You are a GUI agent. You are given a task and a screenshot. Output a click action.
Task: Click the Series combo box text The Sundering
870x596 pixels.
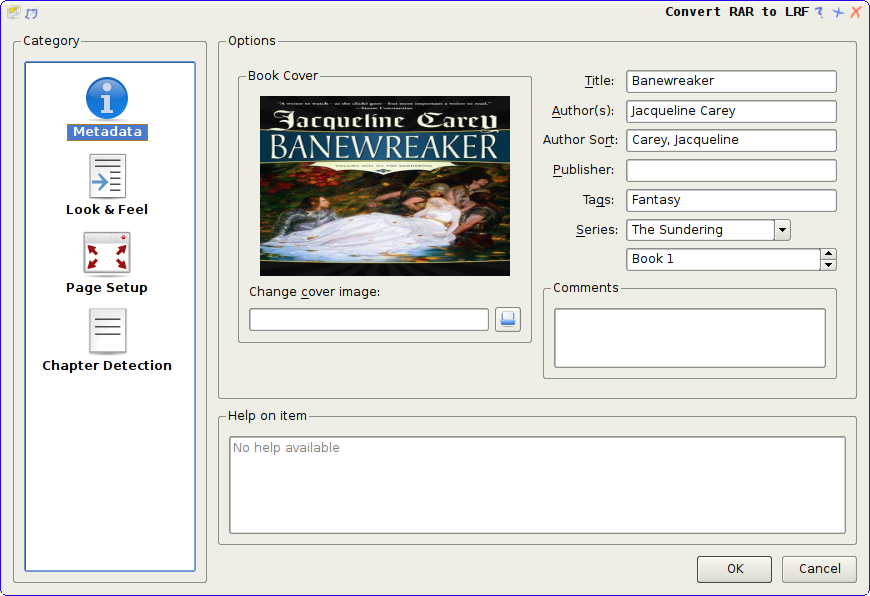click(700, 230)
